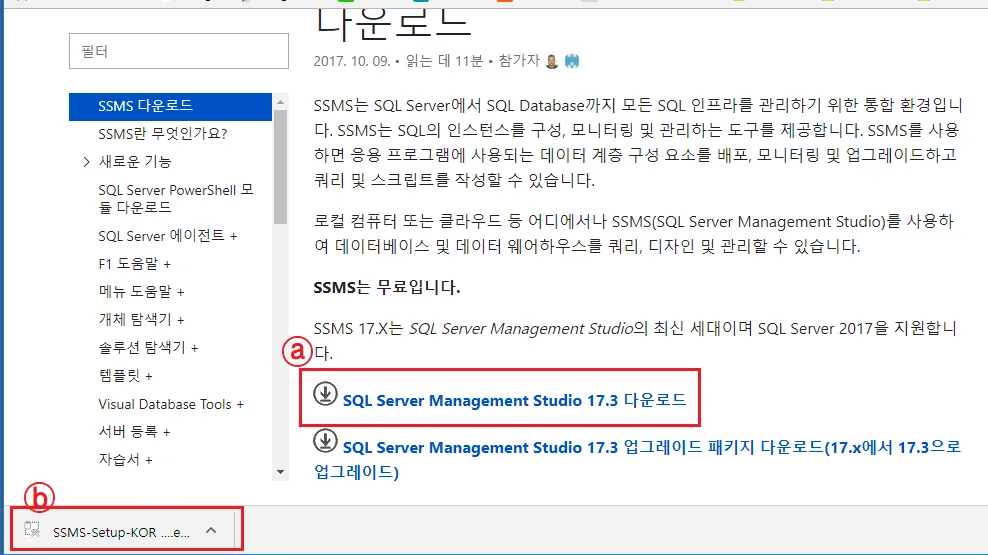Click second contributor avatar

(x=572, y=61)
